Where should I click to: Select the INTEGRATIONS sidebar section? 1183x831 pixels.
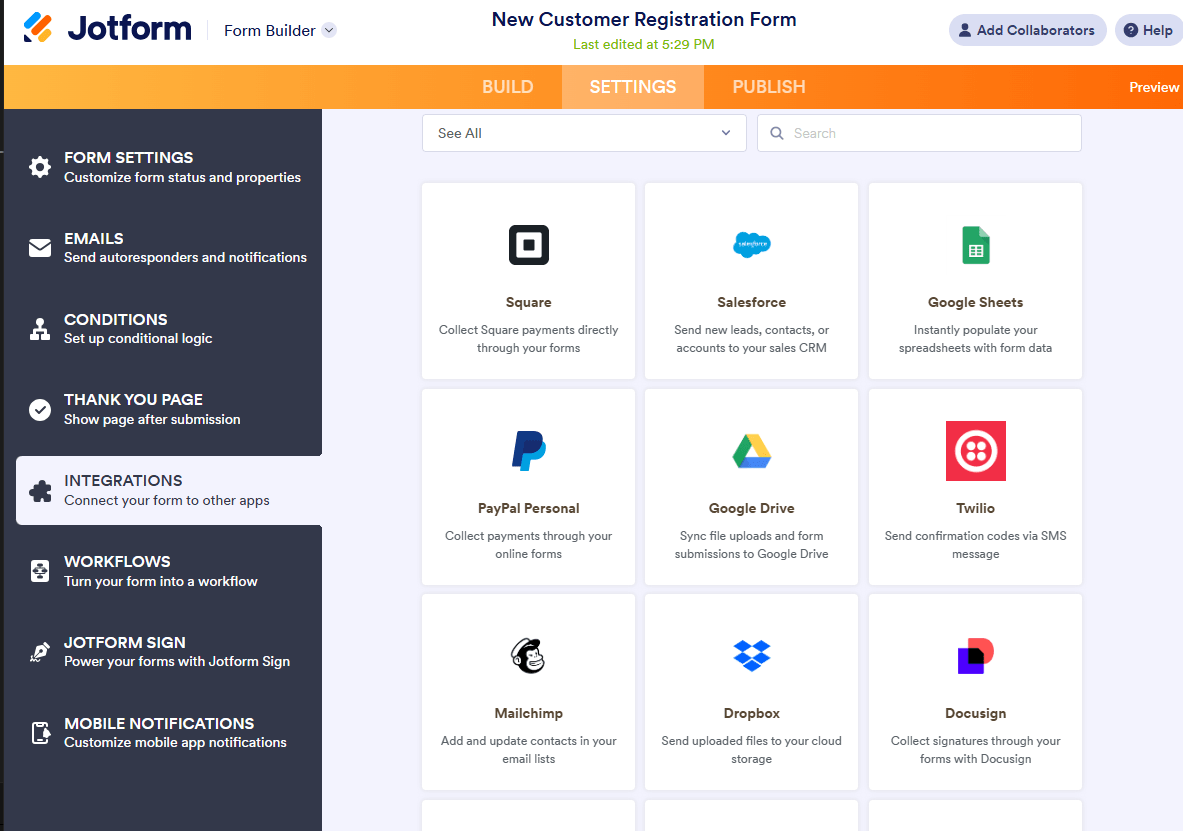pyautogui.click(x=169, y=491)
